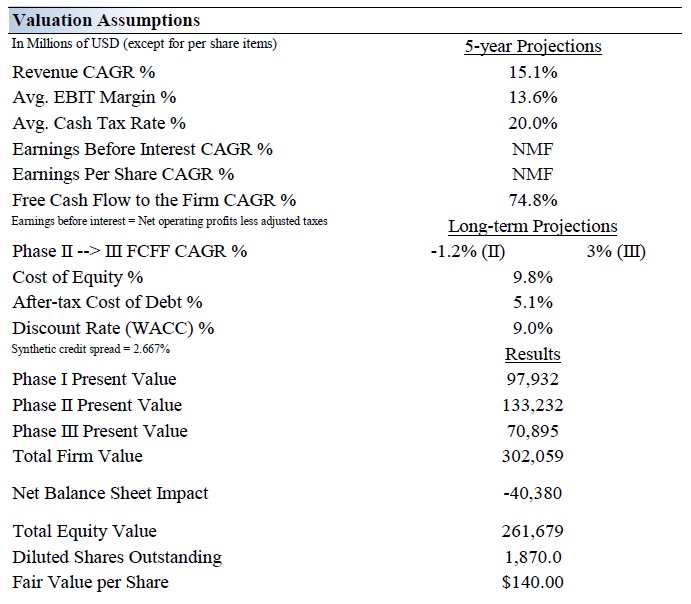Click the After-tax Cost of Debt value 5.1%
Image resolution: width=691 pixels, height=604 pixels.
[532, 302]
